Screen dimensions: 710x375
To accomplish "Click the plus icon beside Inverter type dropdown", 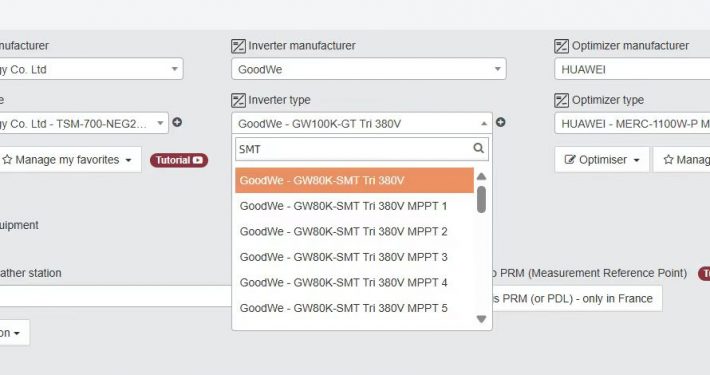I will point(500,122).
